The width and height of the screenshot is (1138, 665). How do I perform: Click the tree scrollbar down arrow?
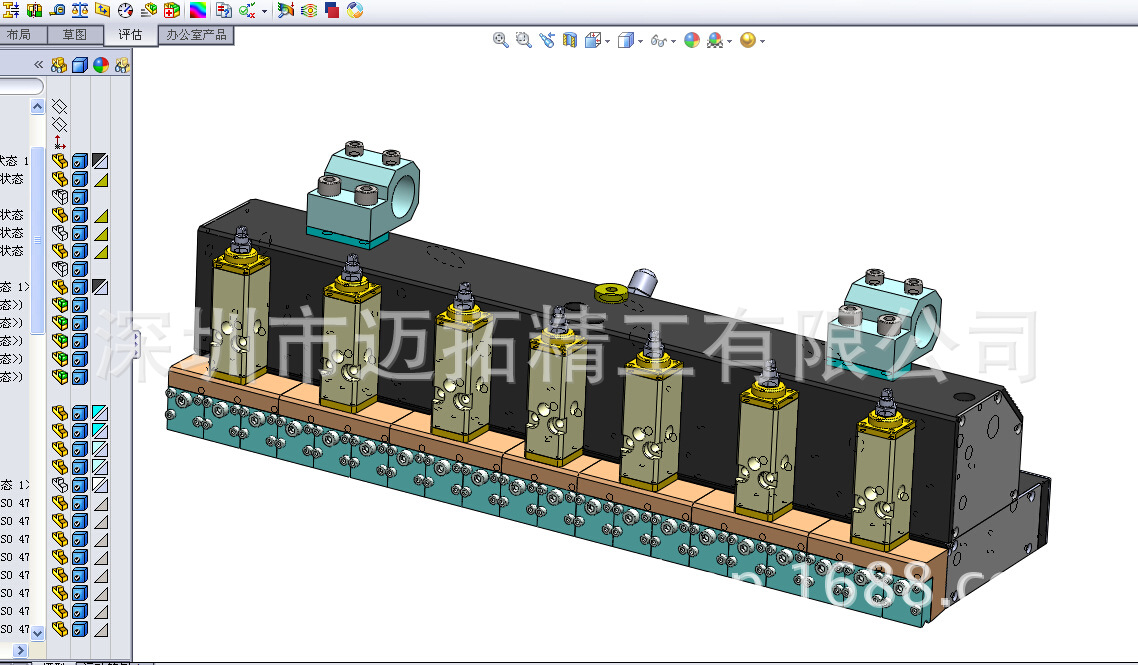(x=38, y=633)
